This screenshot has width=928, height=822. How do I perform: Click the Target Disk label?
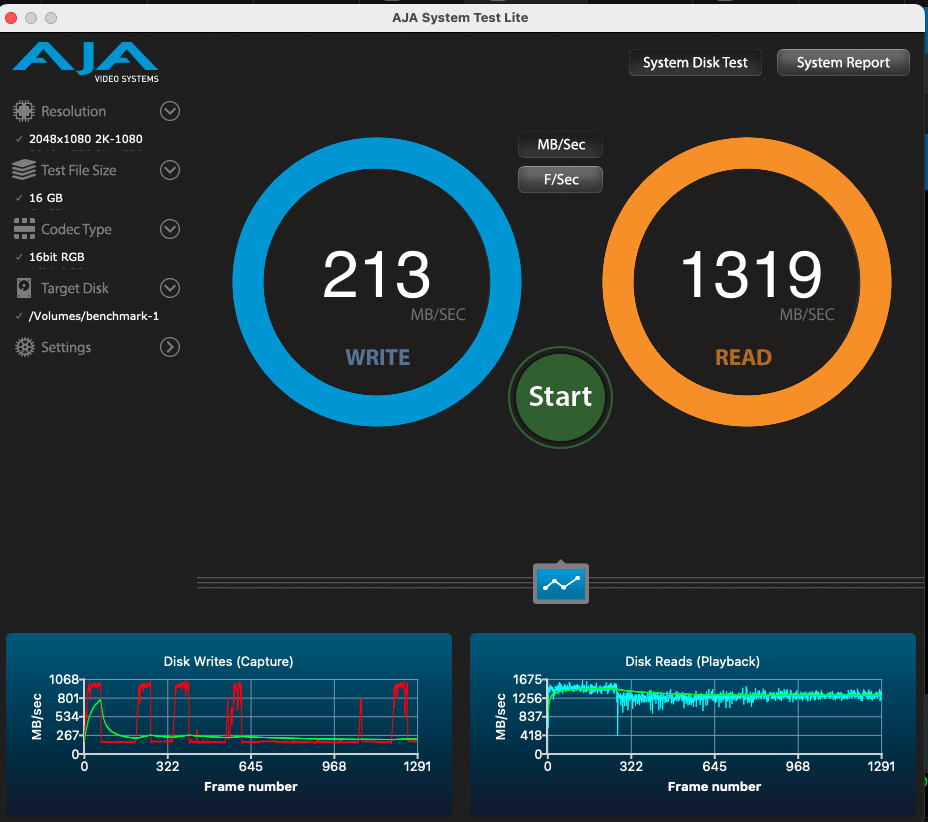[x=75, y=288]
